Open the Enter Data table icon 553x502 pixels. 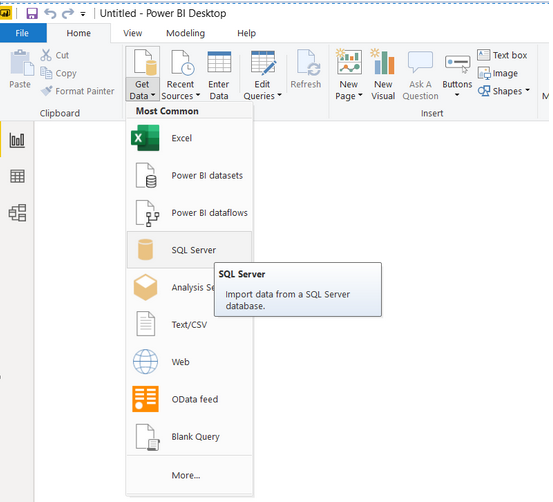(x=219, y=62)
